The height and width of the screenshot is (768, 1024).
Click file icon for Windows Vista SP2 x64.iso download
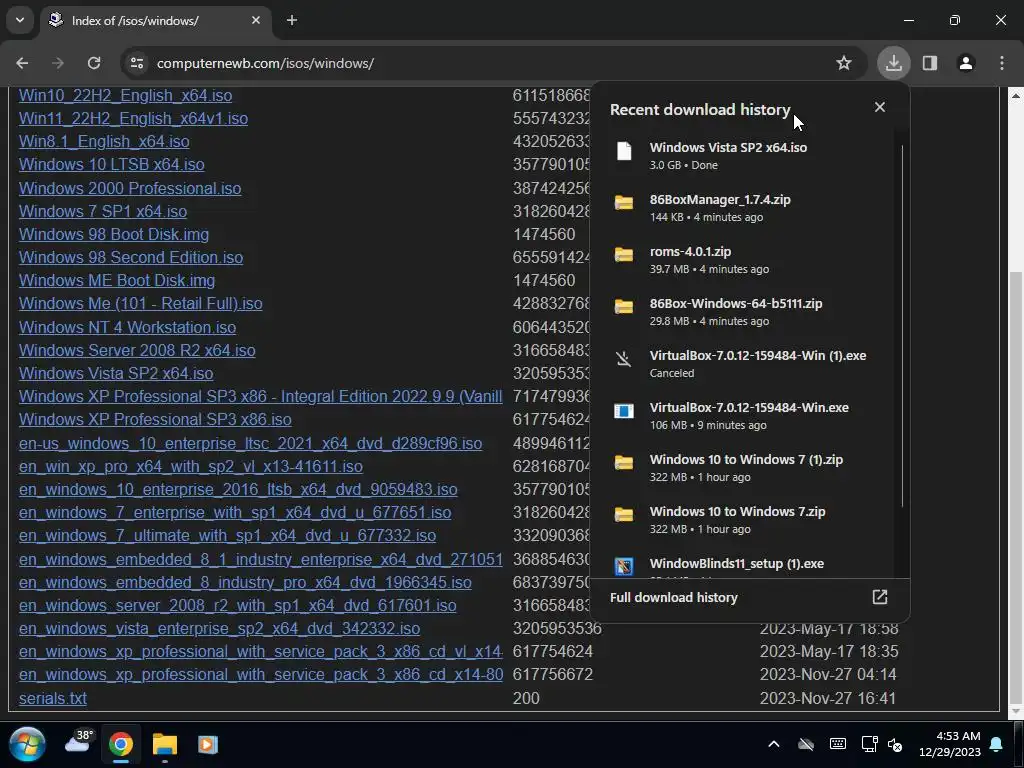pyautogui.click(x=624, y=152)
